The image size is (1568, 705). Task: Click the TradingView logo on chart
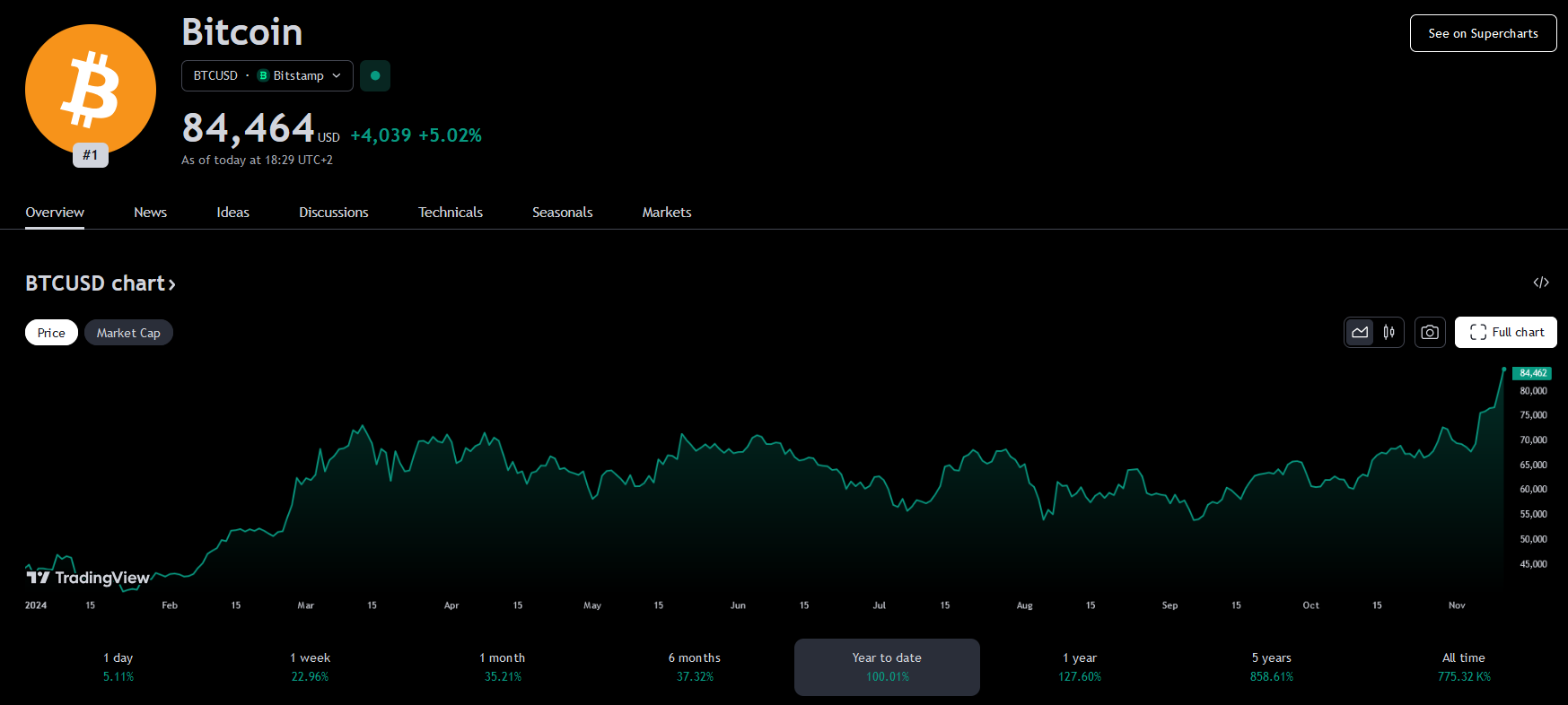[x=88, y=578]
